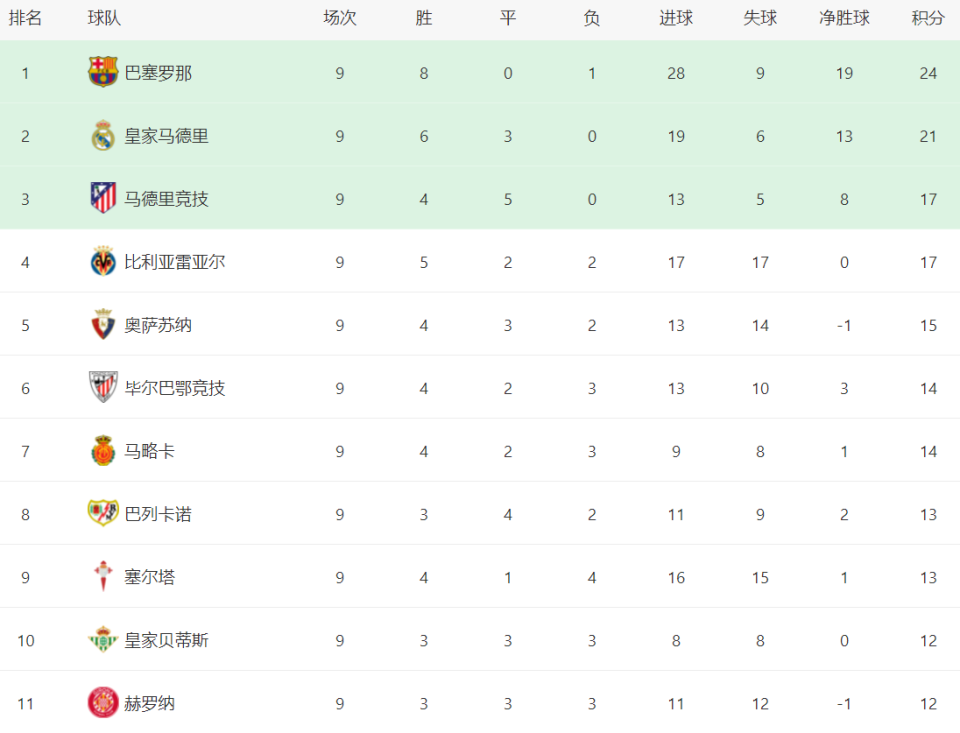Click the 净胜球 column header

844,19
